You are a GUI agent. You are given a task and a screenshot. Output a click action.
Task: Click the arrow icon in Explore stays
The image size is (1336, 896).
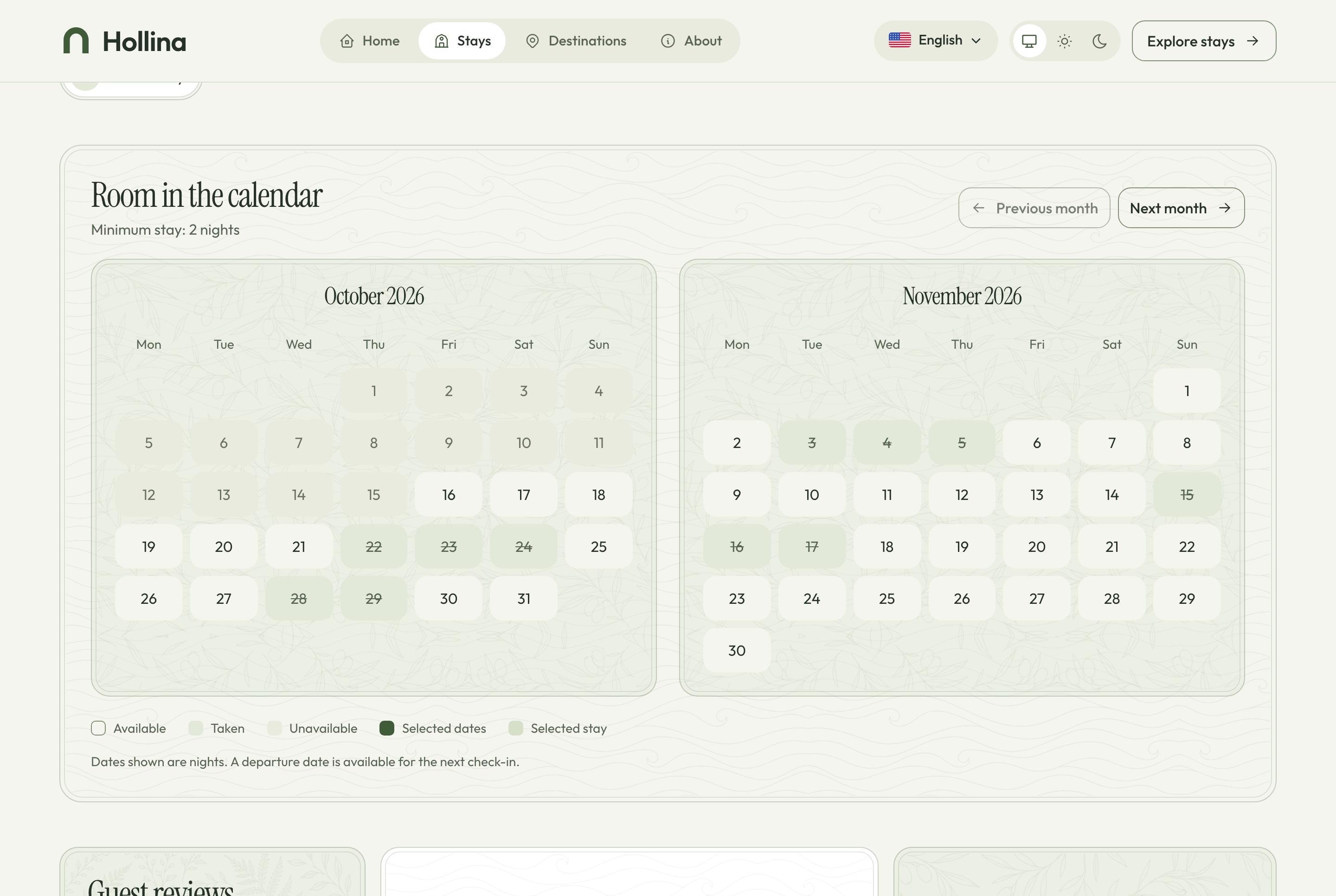pos(1252,40)
